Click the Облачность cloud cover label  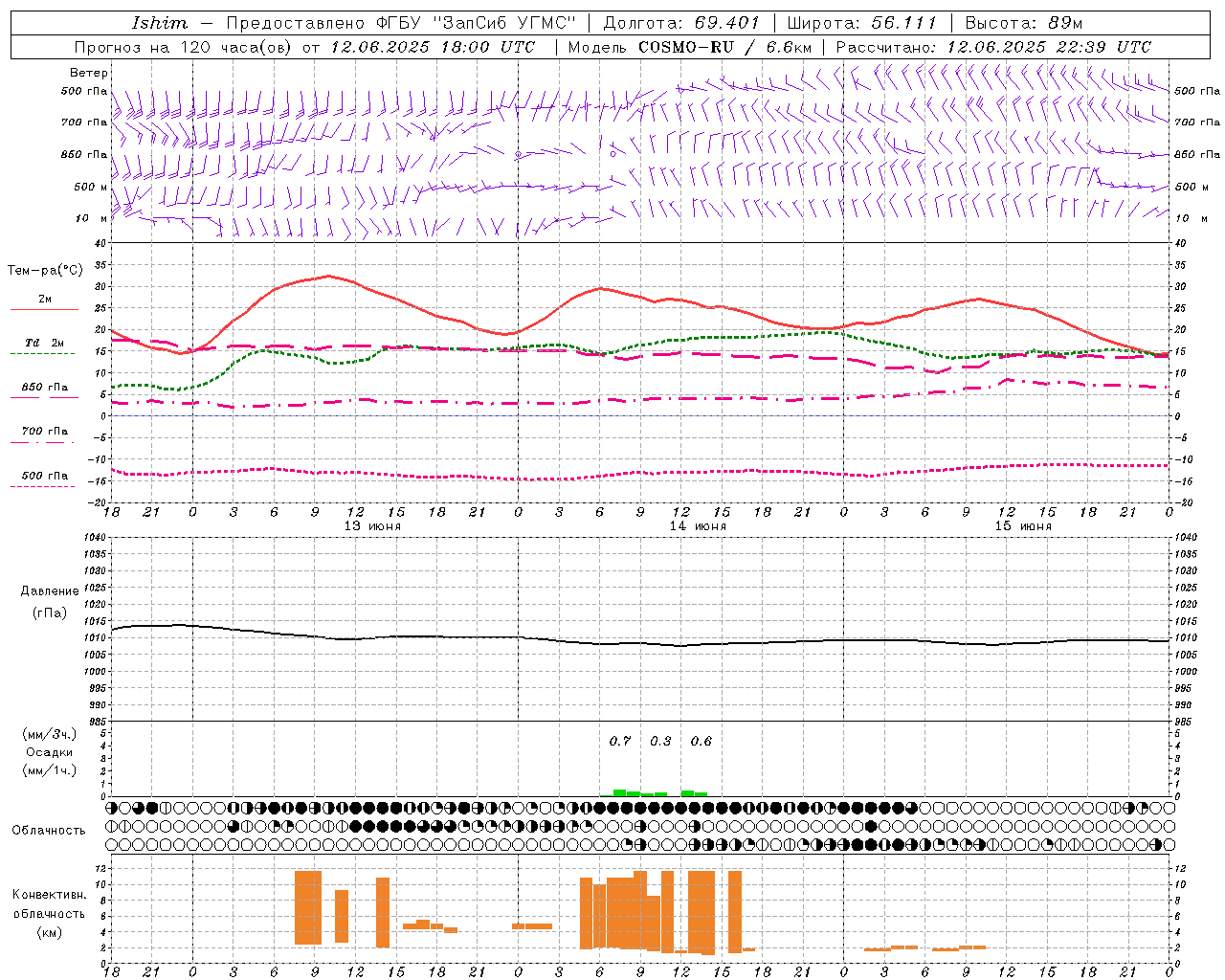click(49, 830)
